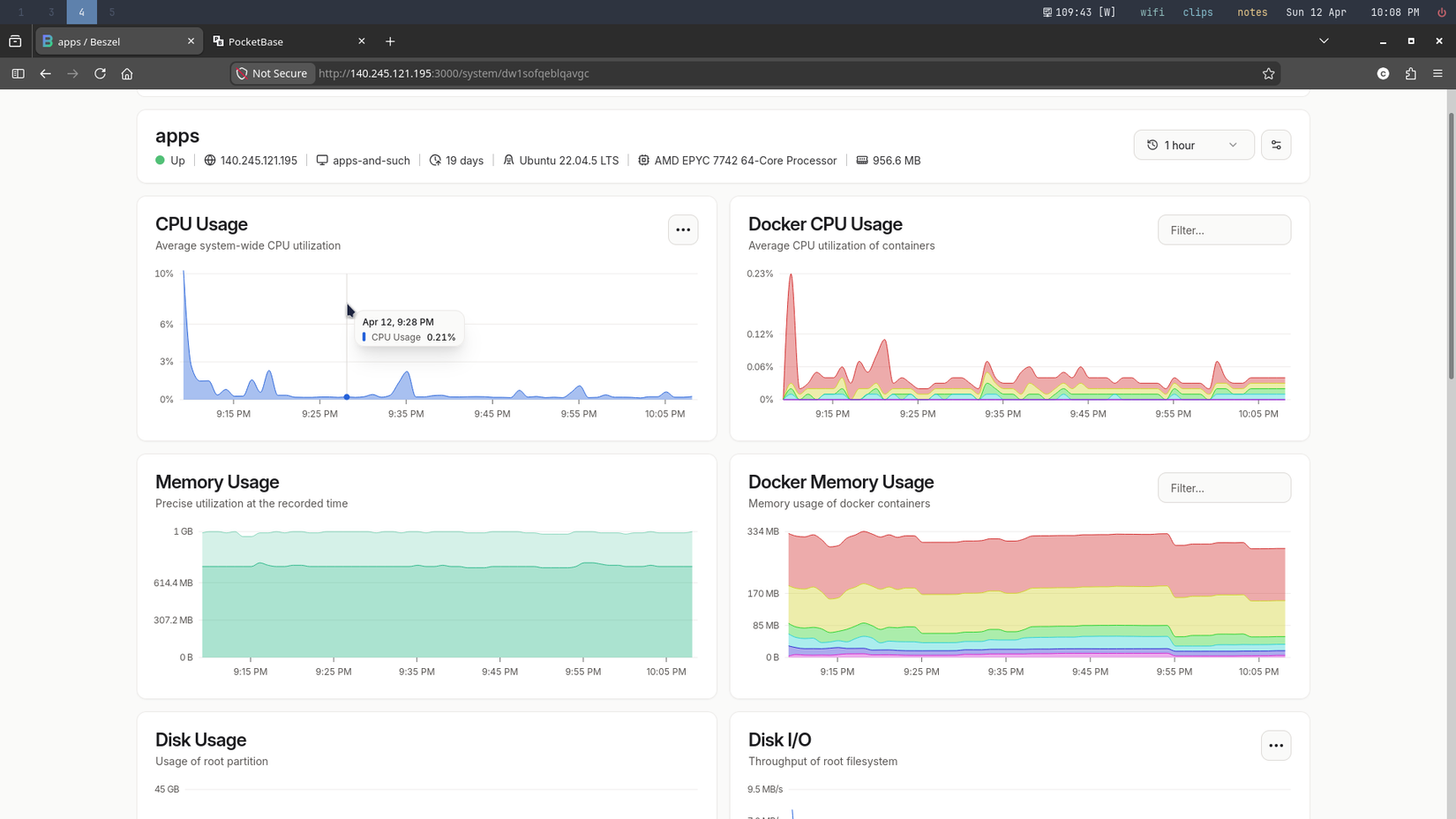Click the page vertical scrollbar
The height and width of the screenshot is (819, 1456).
tap(1450, 247)
